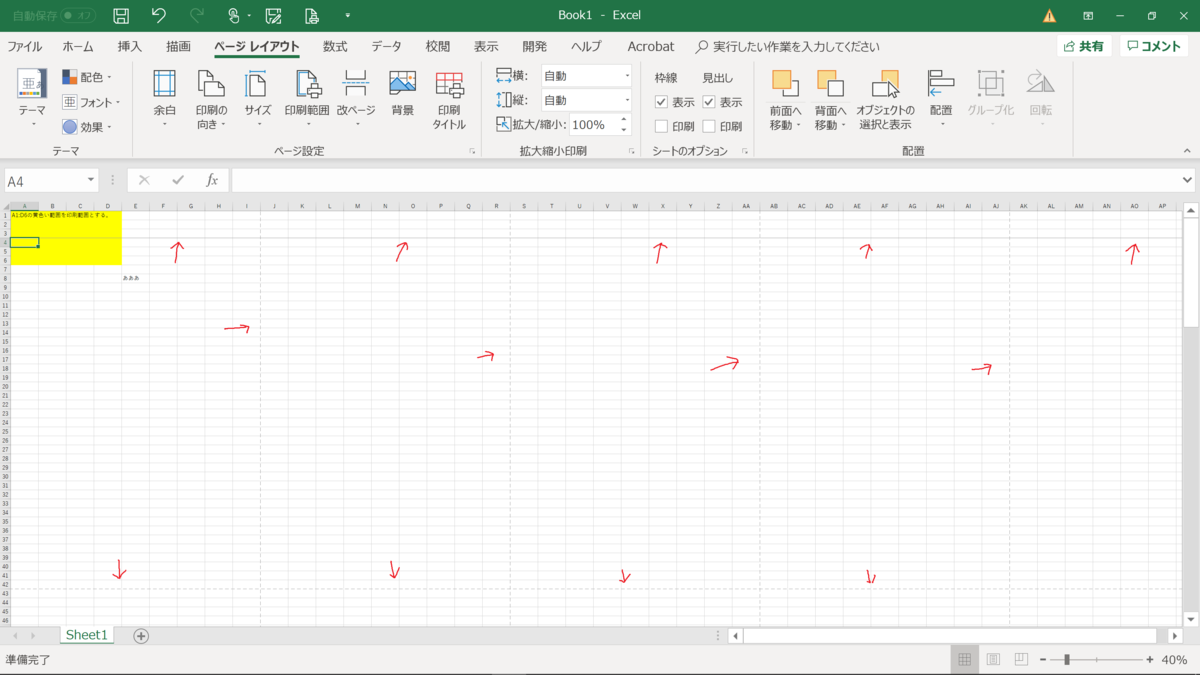
Task: Select the Sheet1 tab
Action: [x=87, y=635]
